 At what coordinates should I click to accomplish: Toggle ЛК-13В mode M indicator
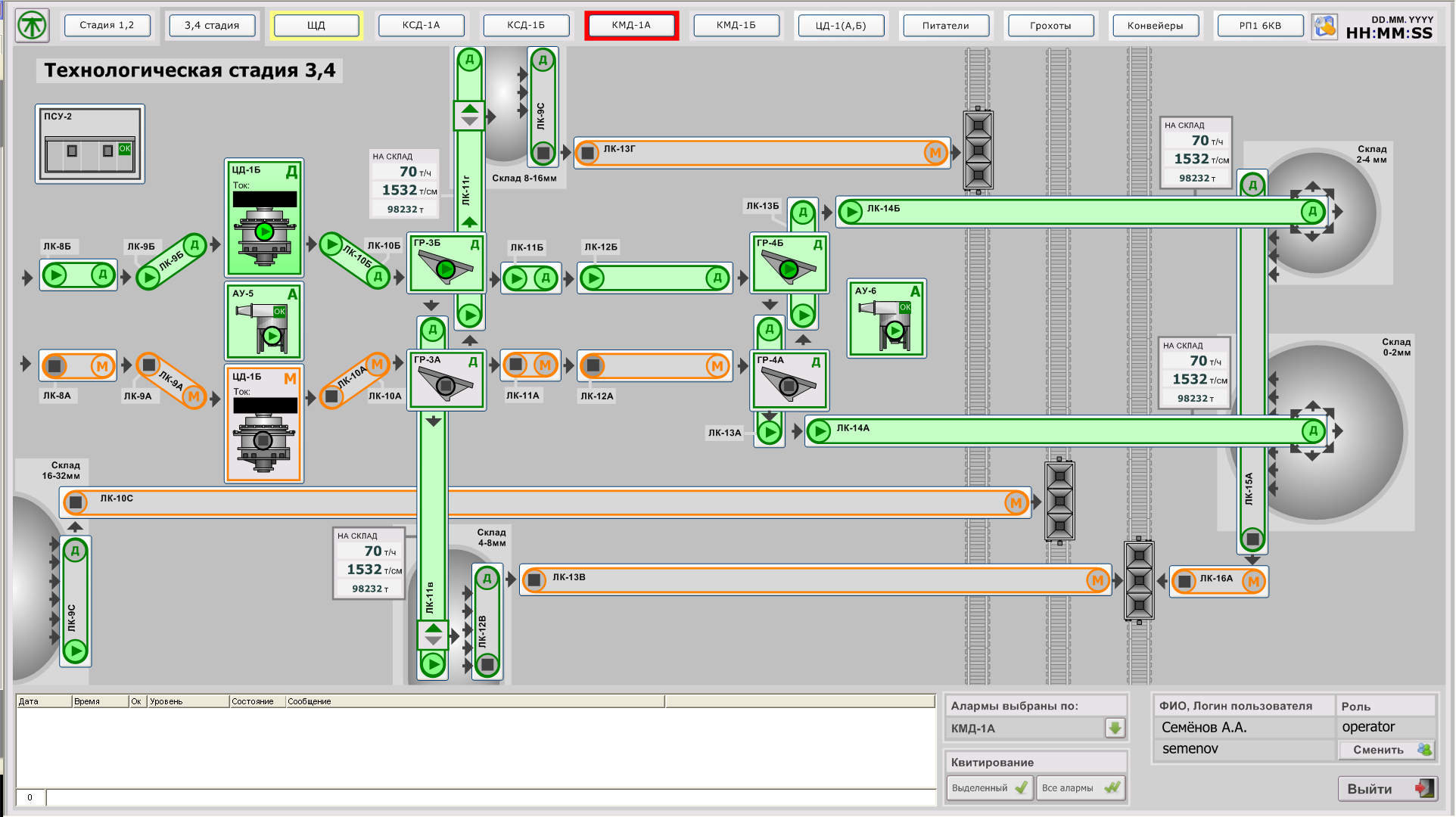coord(1097,580)
